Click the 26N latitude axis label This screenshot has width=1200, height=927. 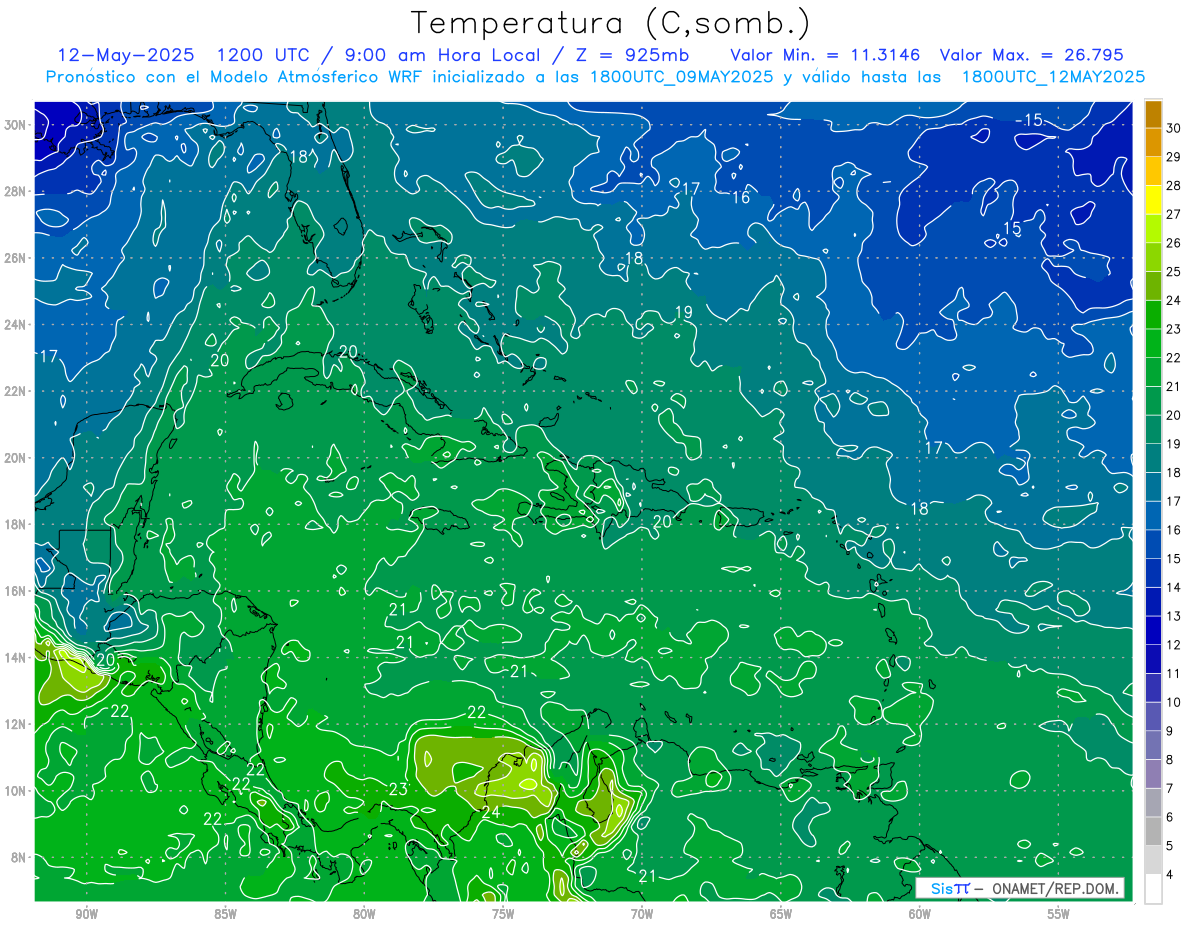click(x=15, y=258)
